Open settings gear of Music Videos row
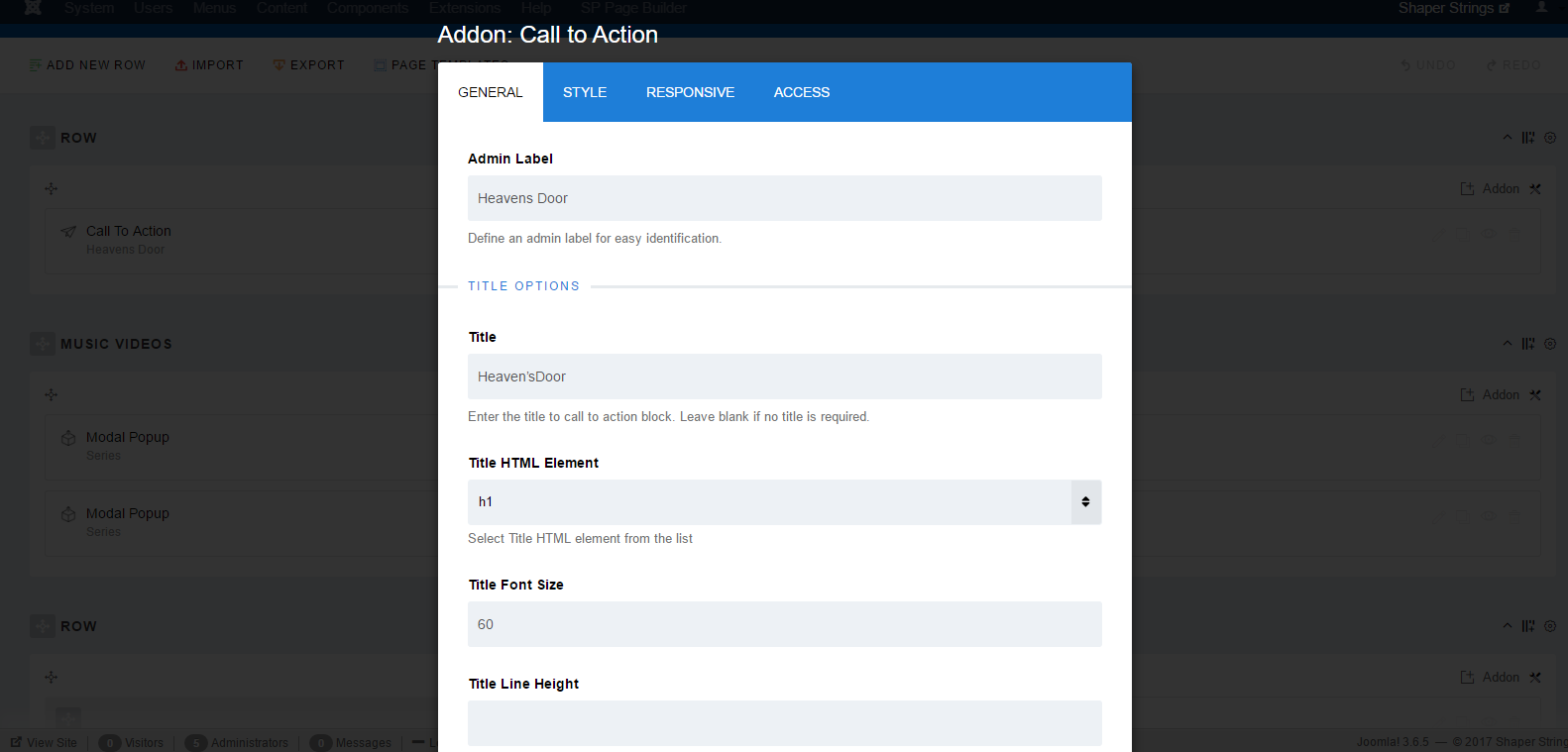Viewport: 1568px width, 752px height. [x=1550, y=344]
